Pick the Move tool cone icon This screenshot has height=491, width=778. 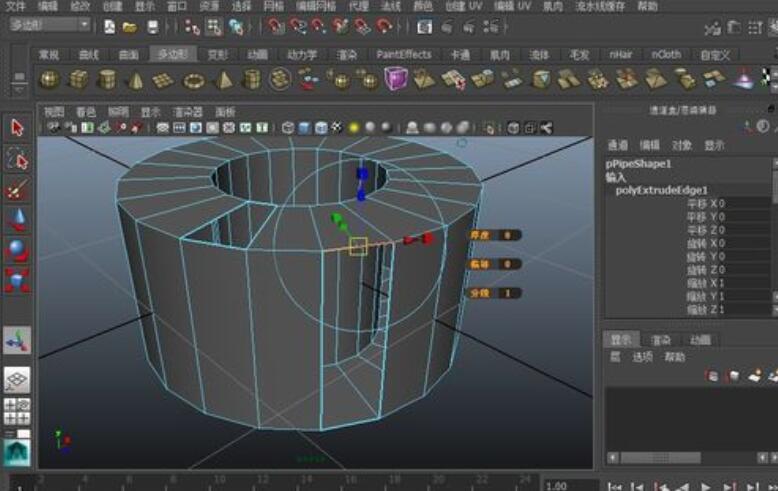coord(17,219)
